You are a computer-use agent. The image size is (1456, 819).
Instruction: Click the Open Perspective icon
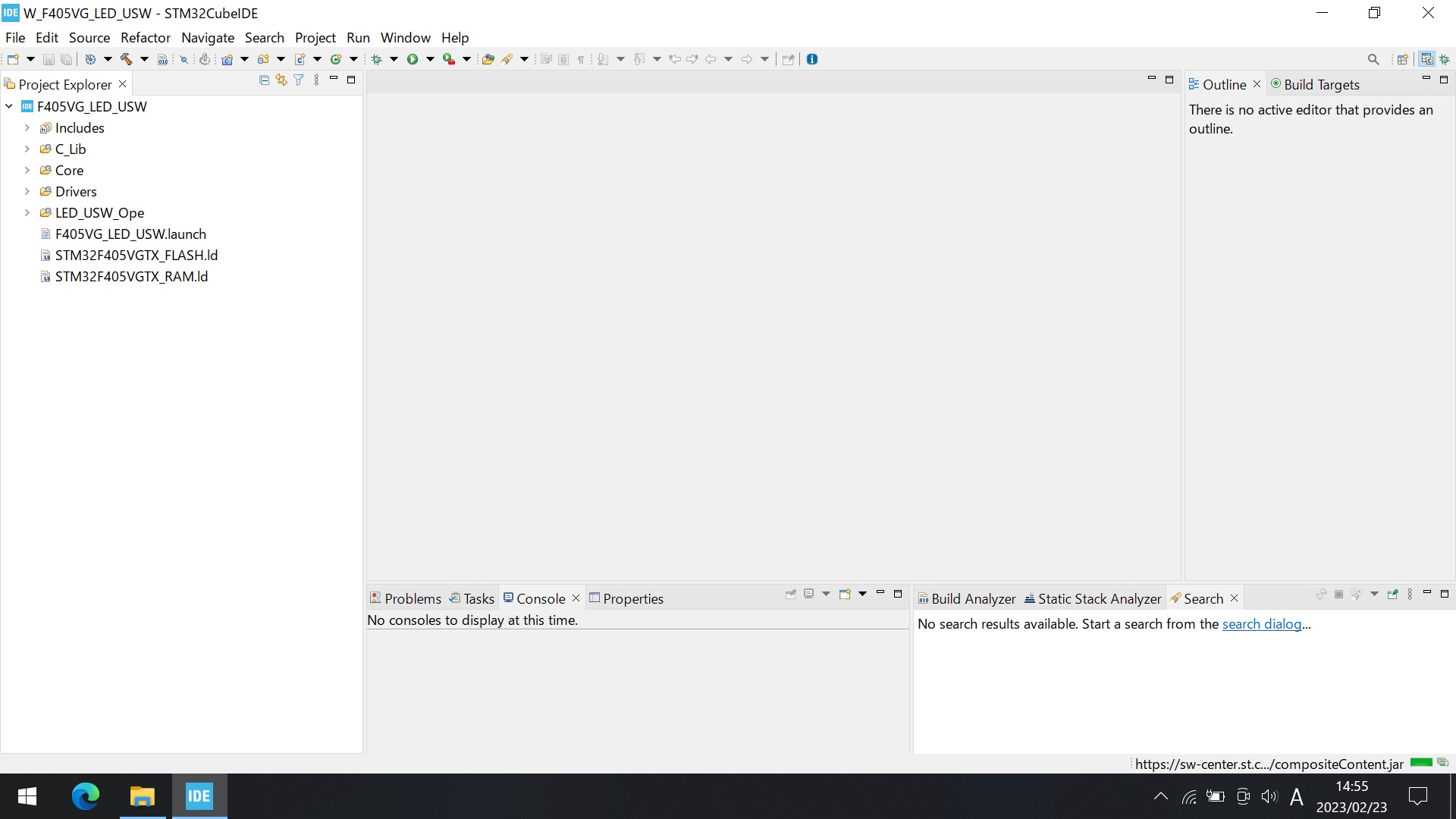click(x=1403, y=59)
